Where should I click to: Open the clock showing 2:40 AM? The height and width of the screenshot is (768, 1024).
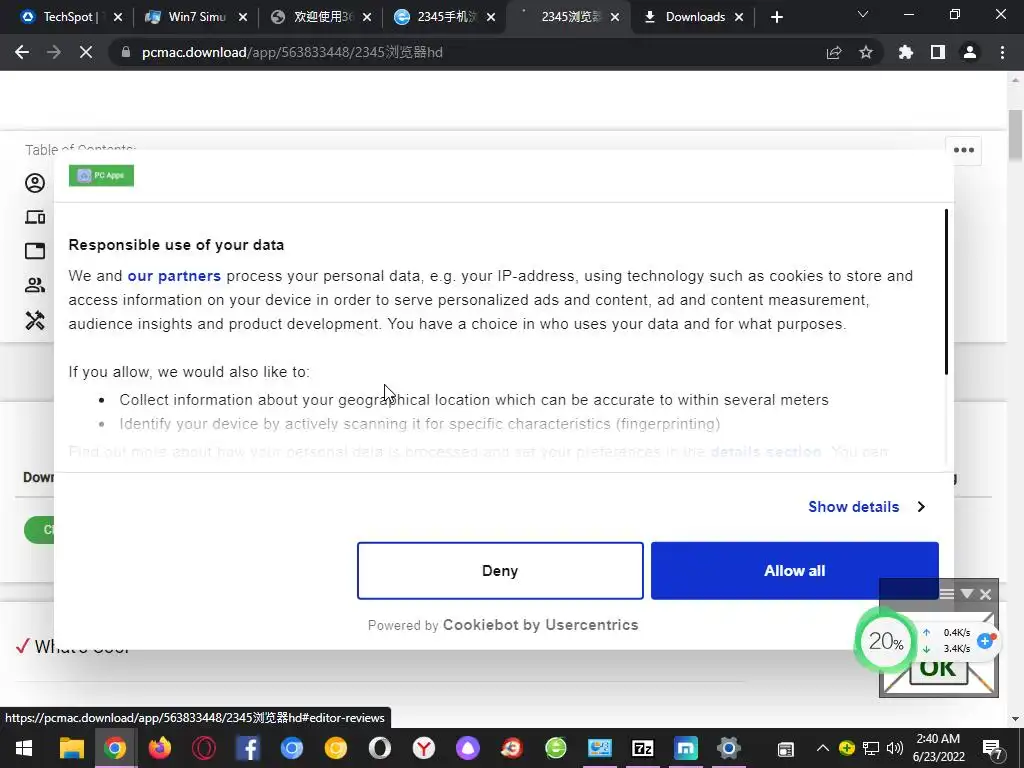pyautogui.click(x=938, y=748)
